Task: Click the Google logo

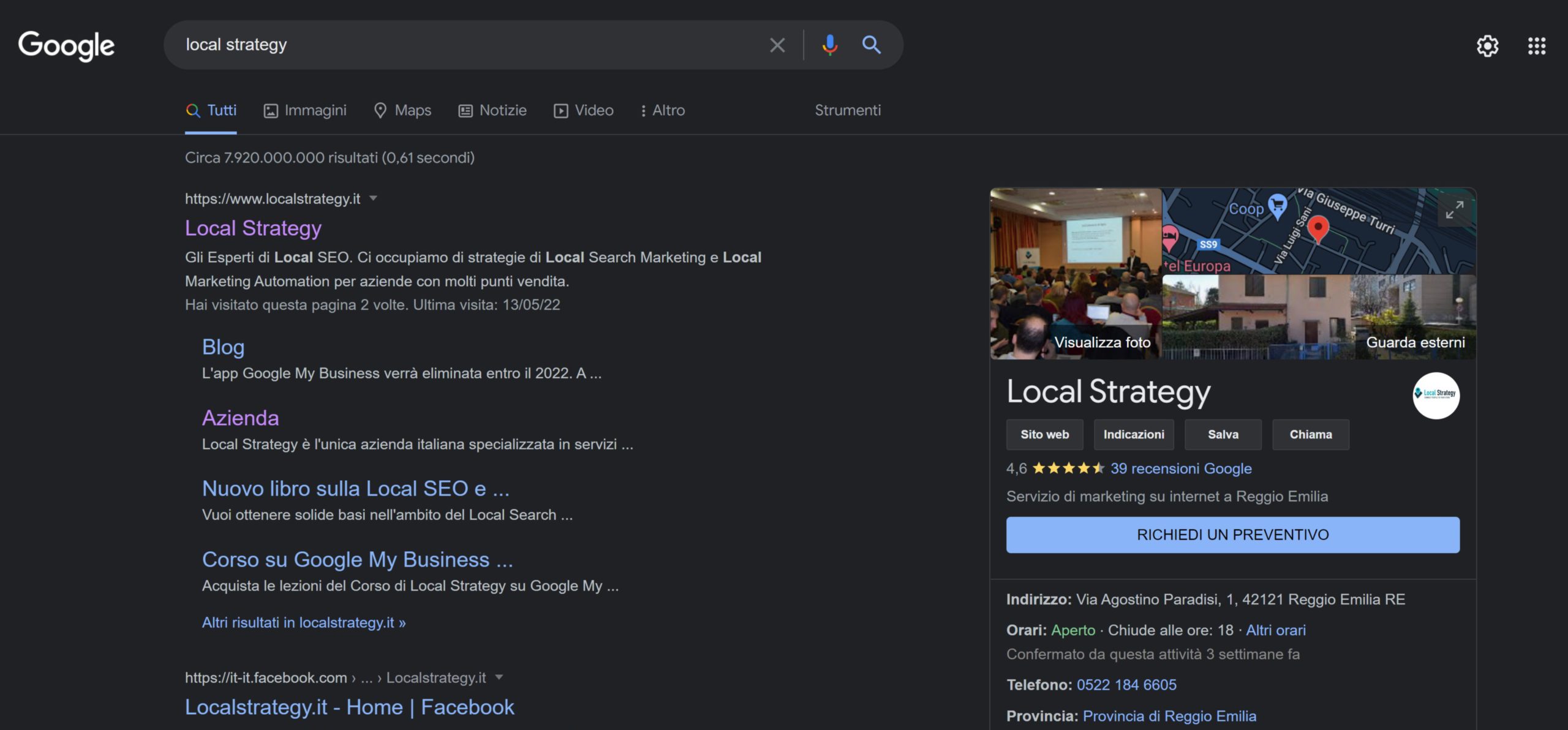Action: coord(66,45)
